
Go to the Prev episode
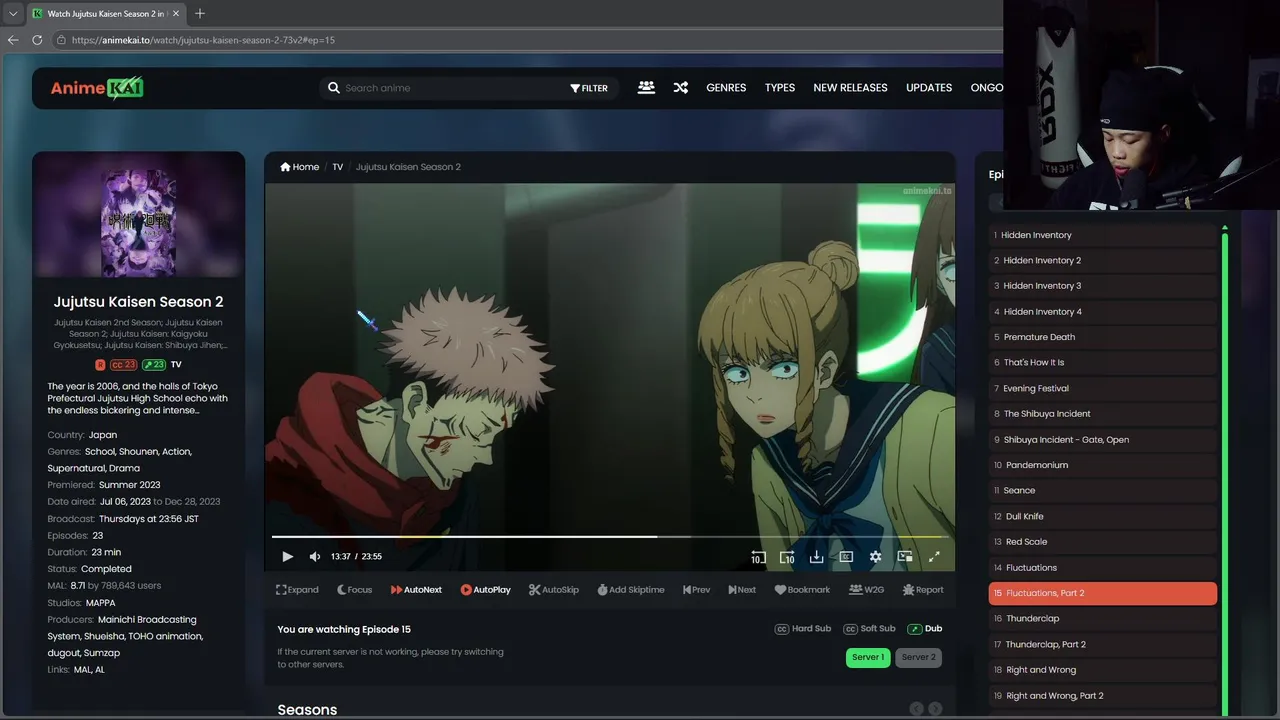(x=696, y=590)
